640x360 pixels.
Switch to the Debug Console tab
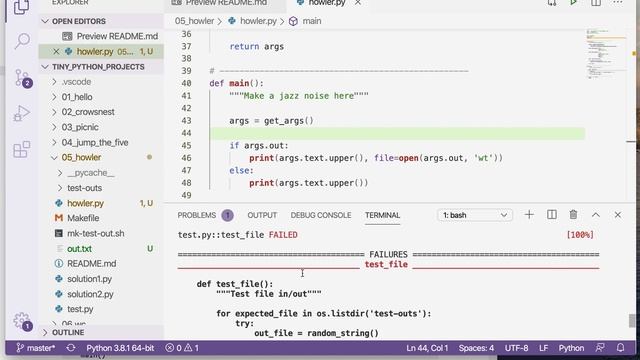pos(321,215)
